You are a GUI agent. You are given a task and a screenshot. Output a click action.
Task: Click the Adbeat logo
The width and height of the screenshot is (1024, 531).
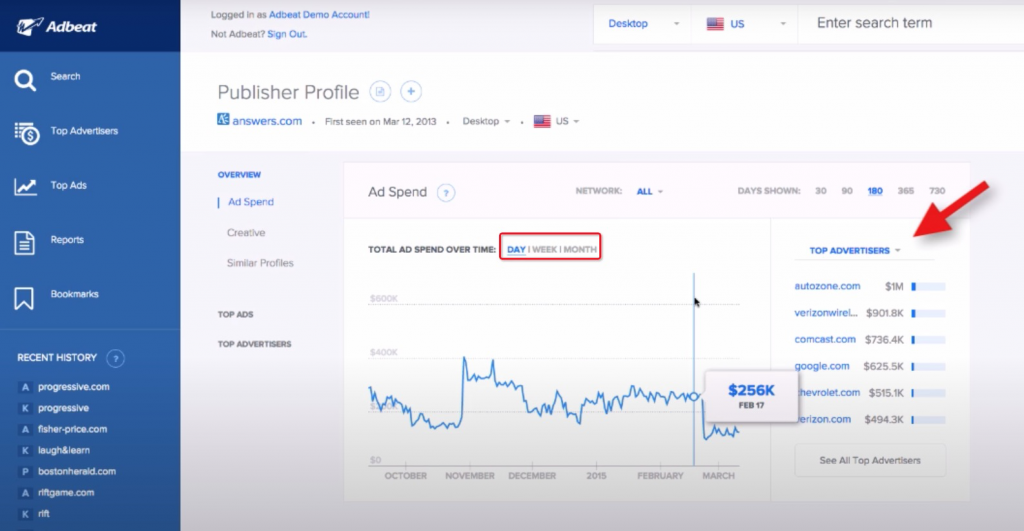(56, 26)
